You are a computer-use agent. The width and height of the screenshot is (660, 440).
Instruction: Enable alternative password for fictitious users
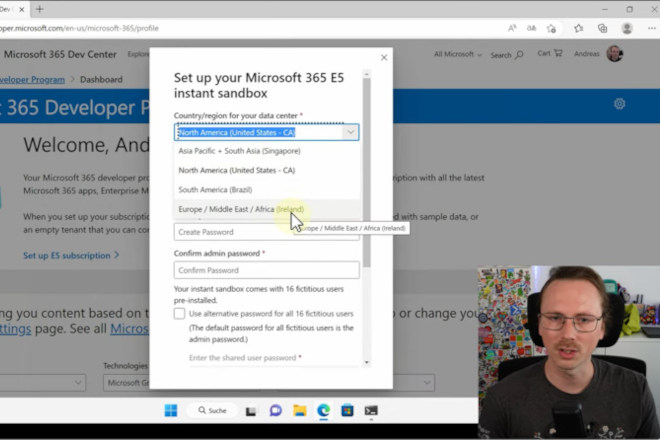point(179,313)
